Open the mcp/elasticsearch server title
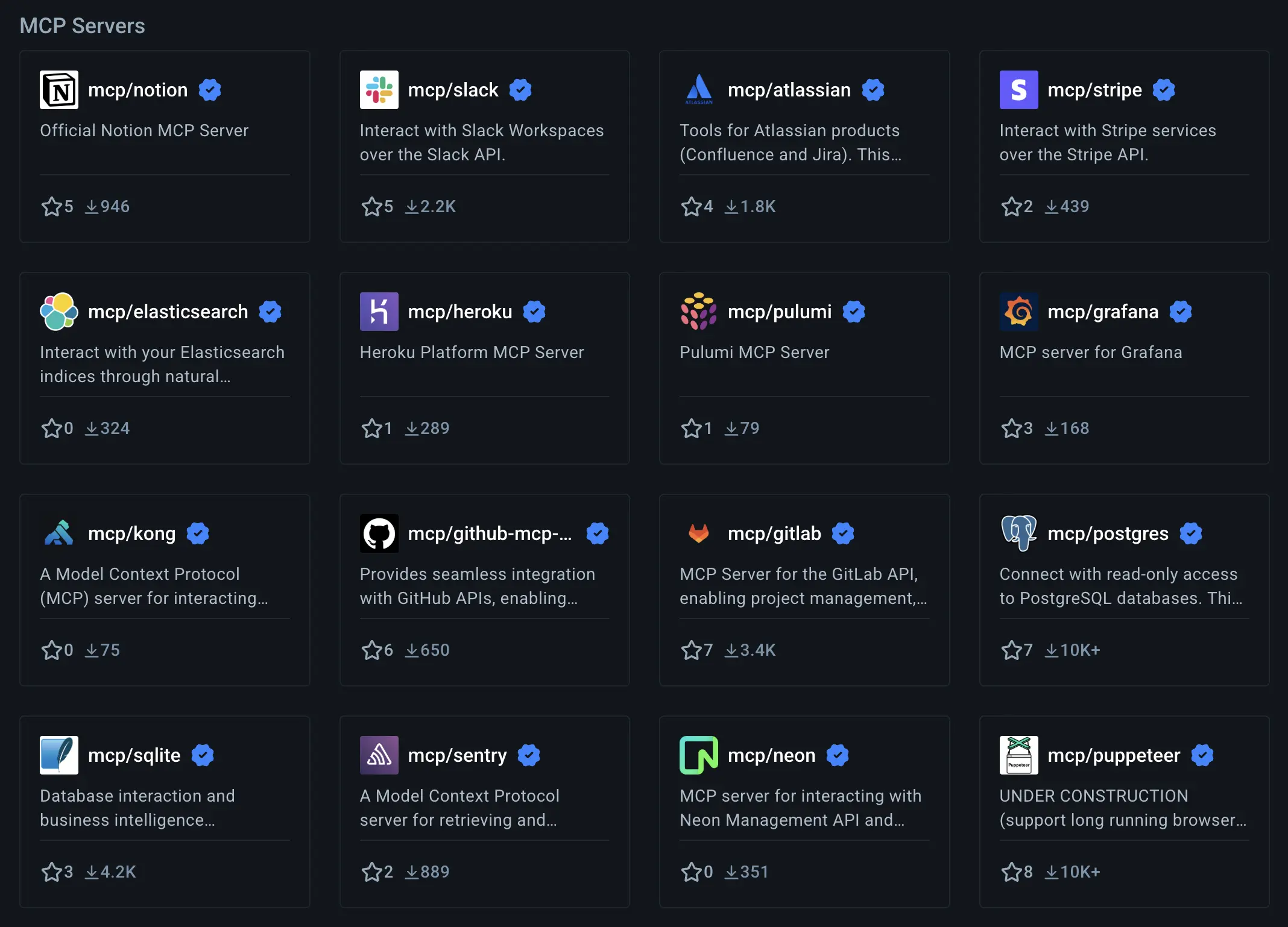 point(168,312)
